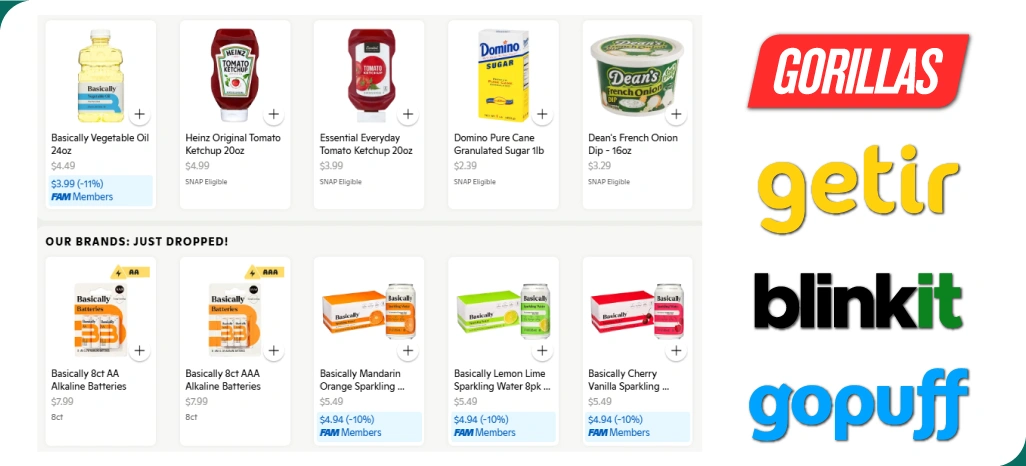
Task: Add Heinz Original Tomato Ketchup to cart
Action: (274, 115)
